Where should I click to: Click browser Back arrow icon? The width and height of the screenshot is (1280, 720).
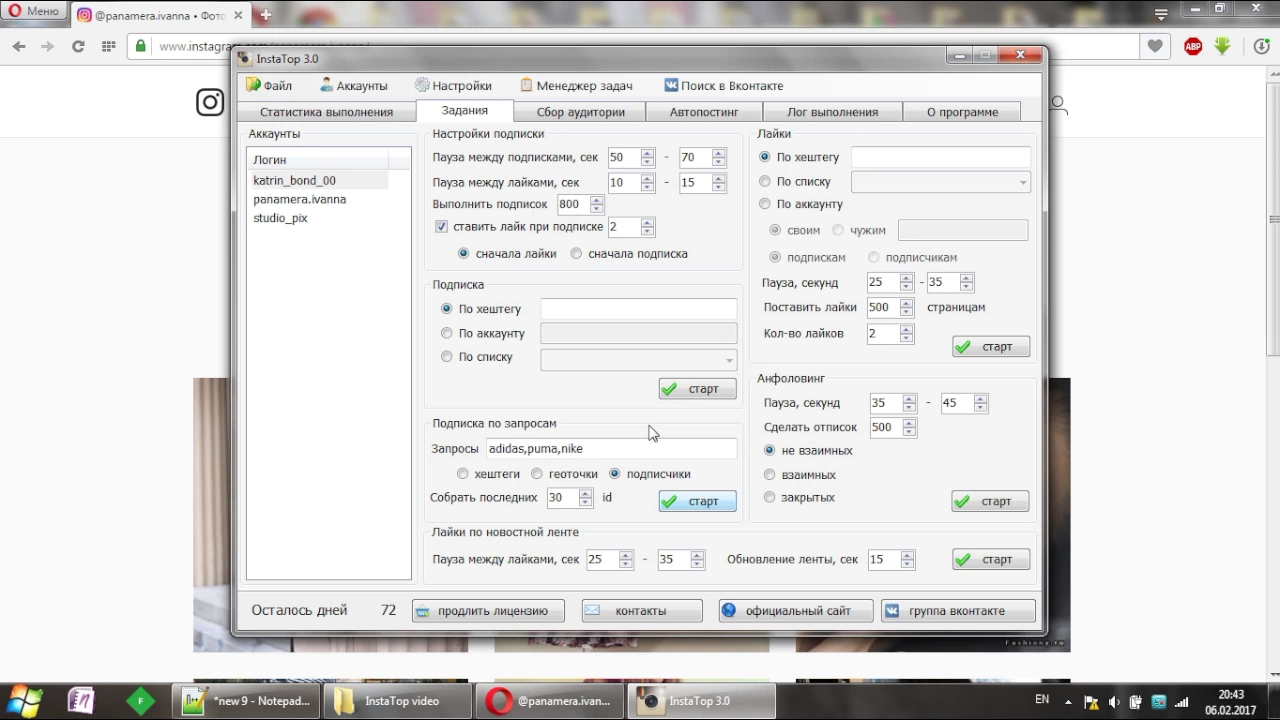(19, 46)
